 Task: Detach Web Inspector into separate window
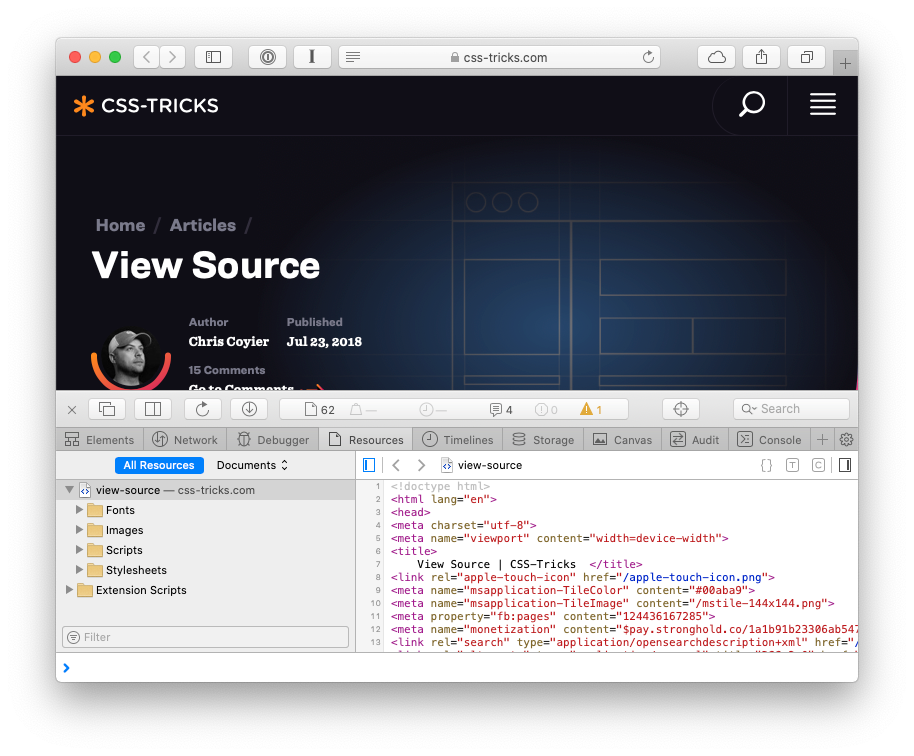click(x=107, y=409)
